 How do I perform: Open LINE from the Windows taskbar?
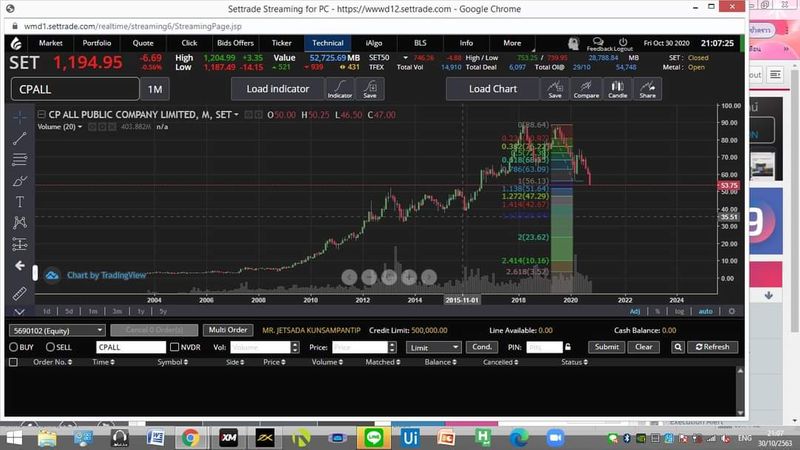click(x=374, y=437)
